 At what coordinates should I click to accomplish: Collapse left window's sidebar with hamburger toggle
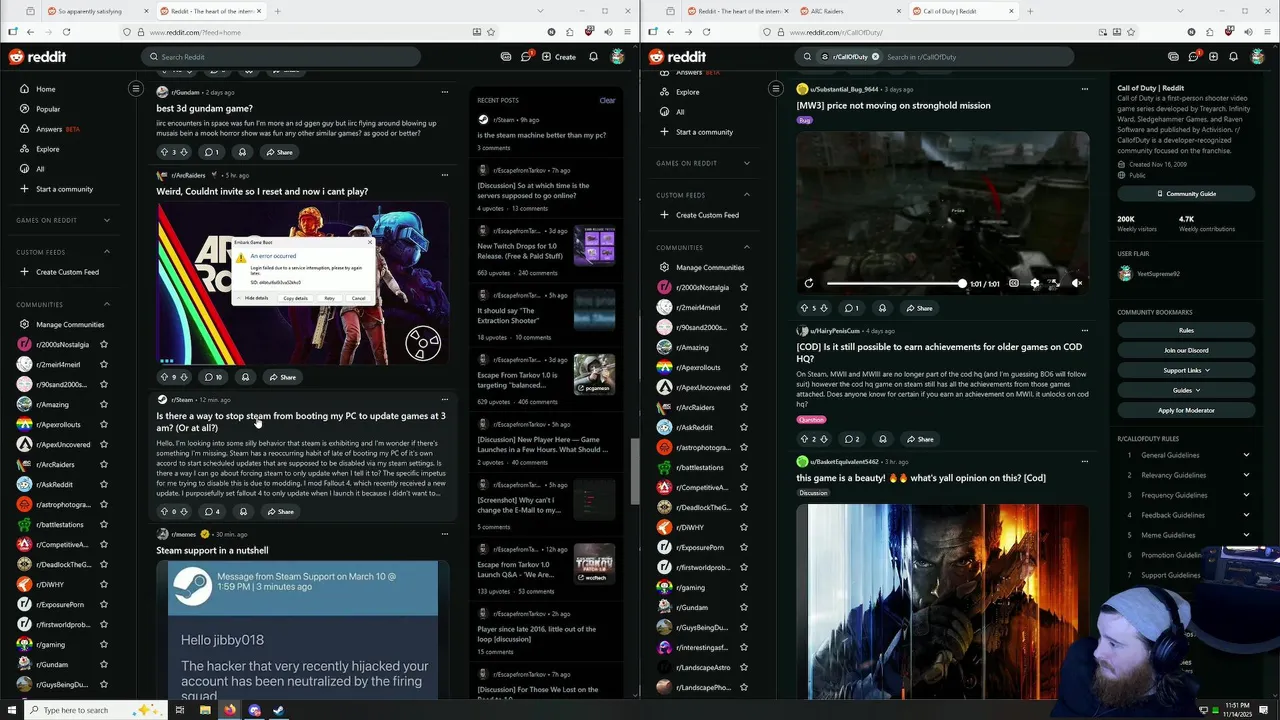point(136,89)
